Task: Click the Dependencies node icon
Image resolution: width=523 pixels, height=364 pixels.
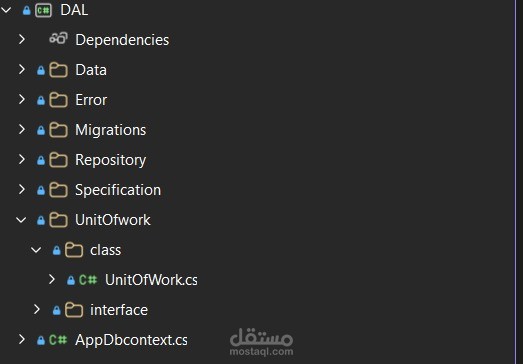Action: pyautogui.click(x=58, y=38)
